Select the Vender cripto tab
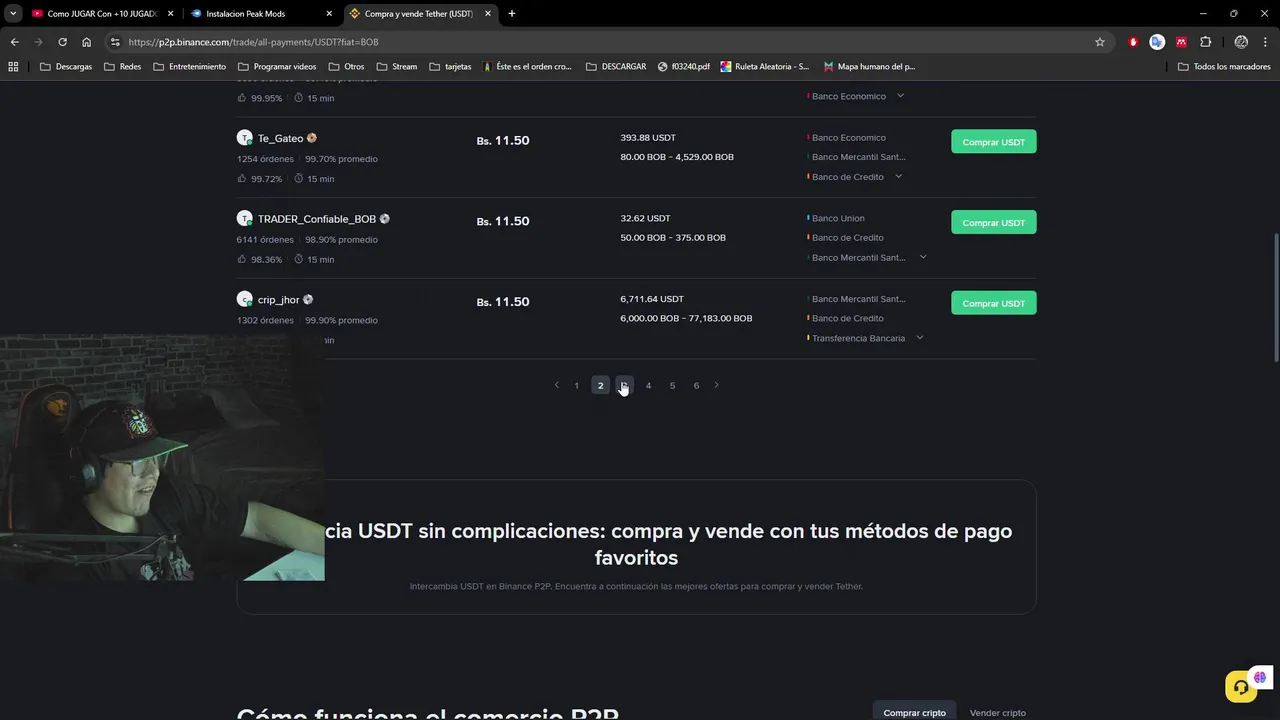 [998, 713]
